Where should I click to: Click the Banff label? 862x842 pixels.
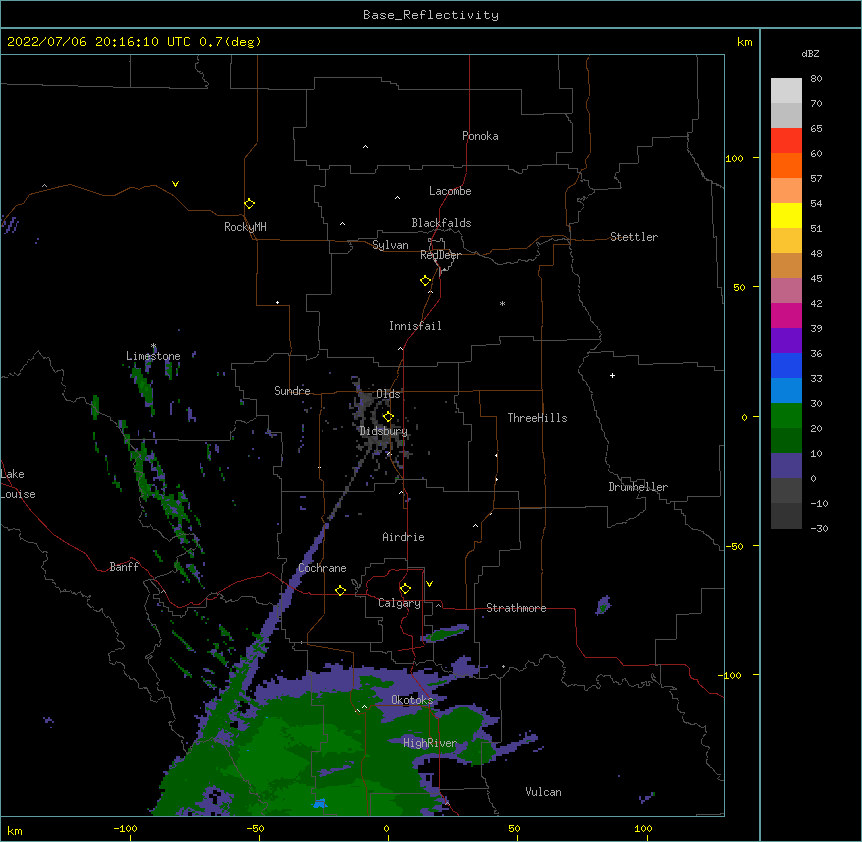[x=124, y=567]
